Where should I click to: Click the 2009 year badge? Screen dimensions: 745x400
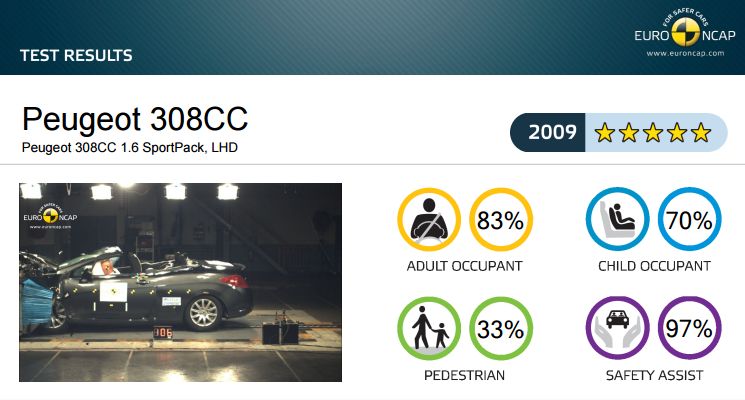point(549,133)
